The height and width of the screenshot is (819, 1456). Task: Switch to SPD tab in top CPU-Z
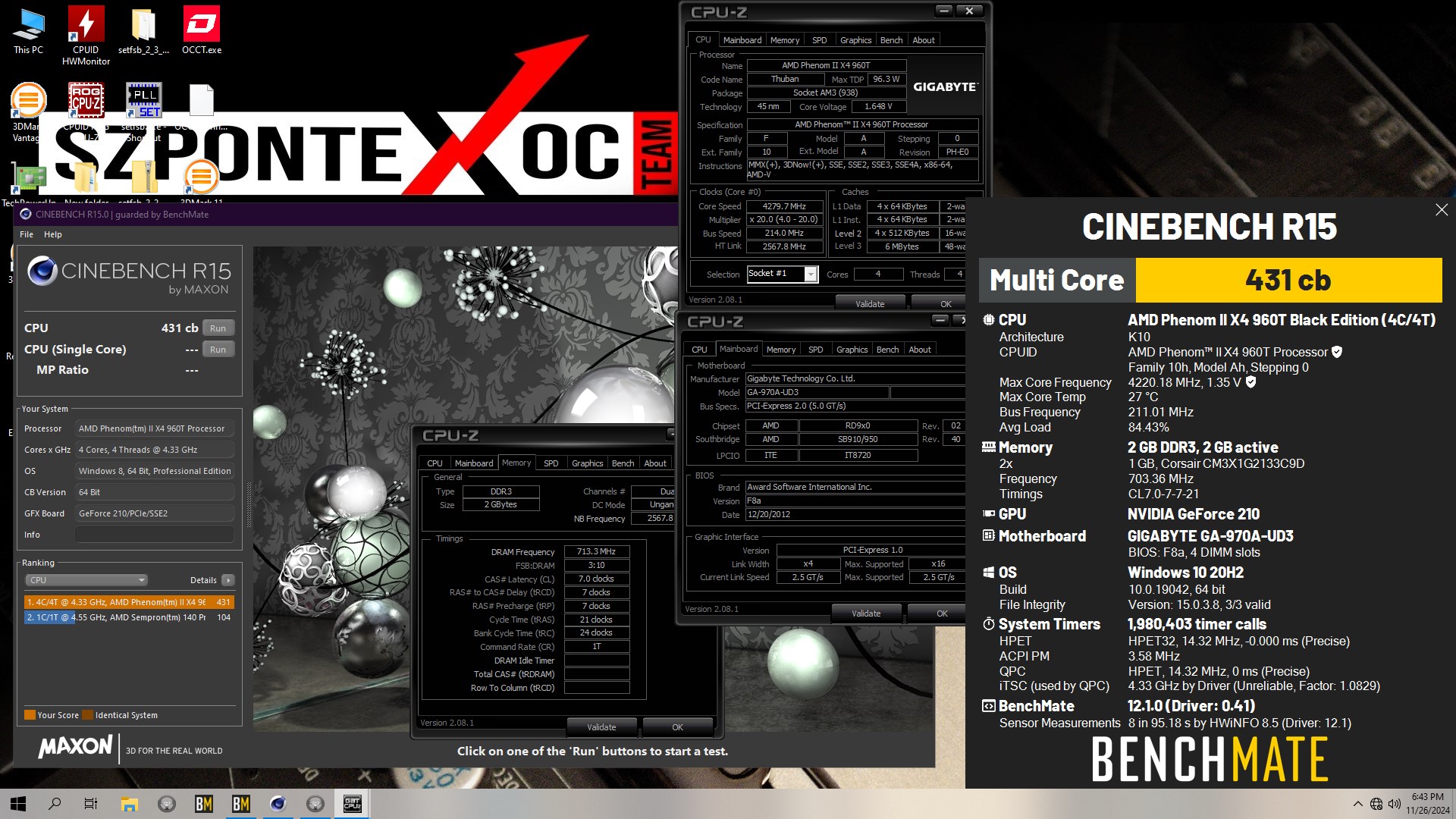click(820, 40)
